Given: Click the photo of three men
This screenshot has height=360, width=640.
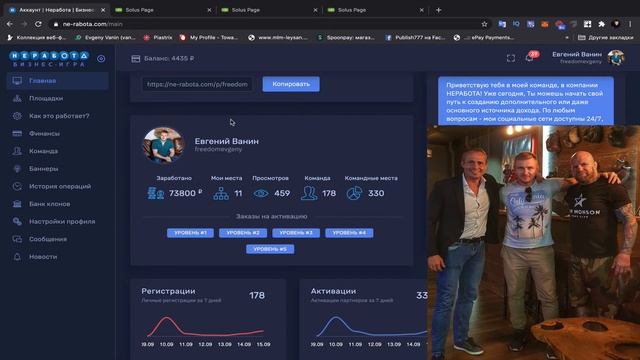Looking at the screenshot, I should pyautogui.click(x=533, y=242).
